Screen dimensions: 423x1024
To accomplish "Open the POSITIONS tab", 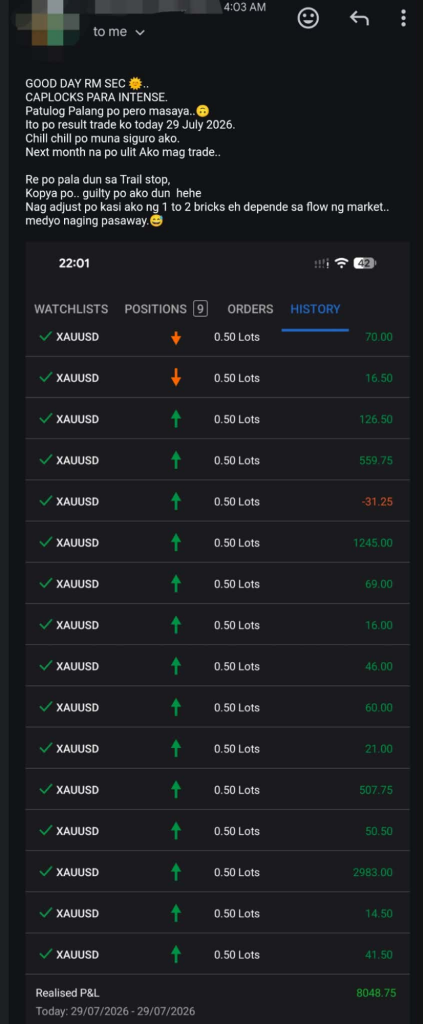I will tap(155, 309).
